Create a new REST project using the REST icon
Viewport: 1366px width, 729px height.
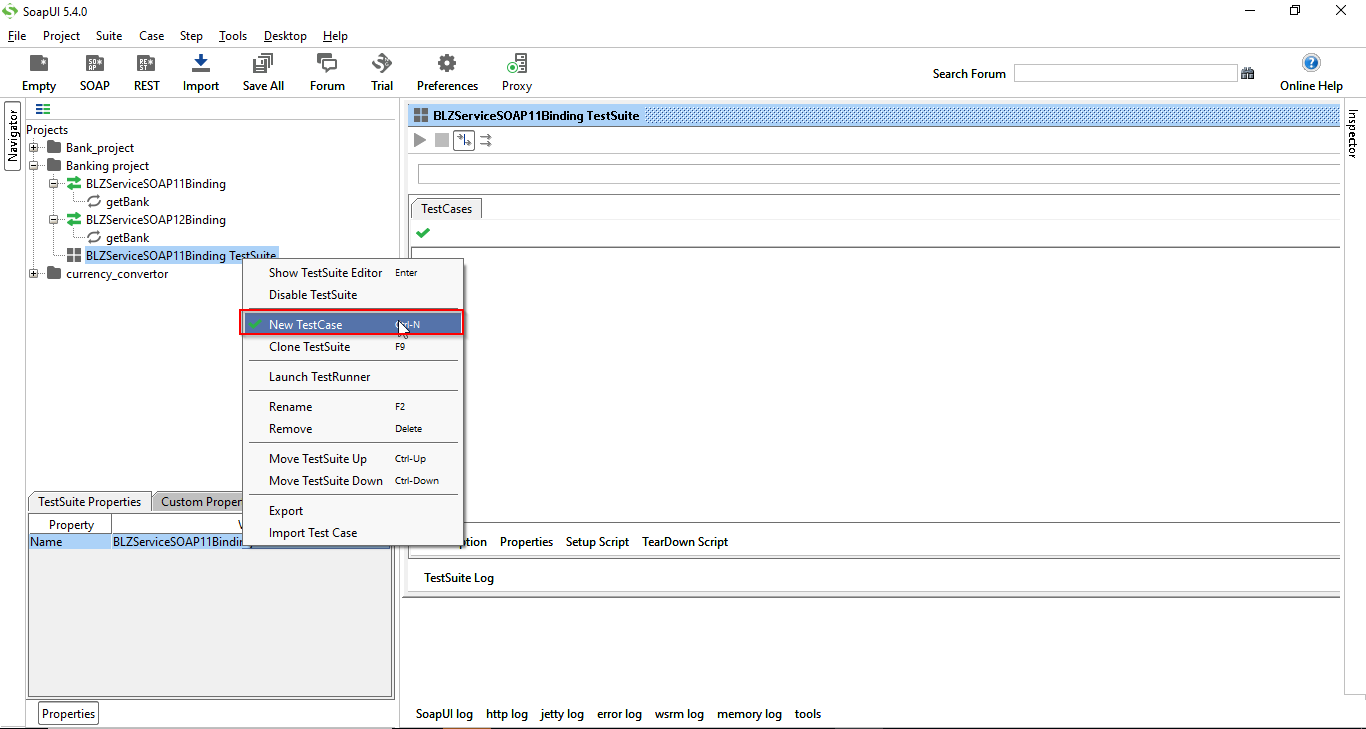[x=146, y=71]
